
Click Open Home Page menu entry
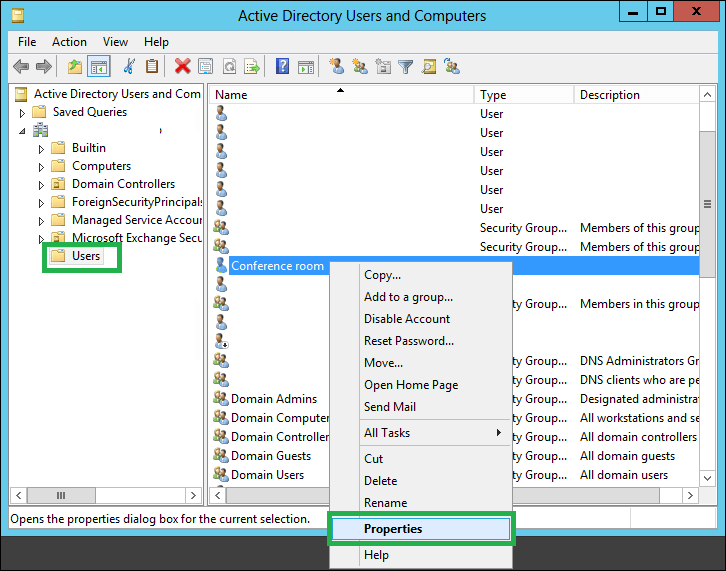(420, 384)
